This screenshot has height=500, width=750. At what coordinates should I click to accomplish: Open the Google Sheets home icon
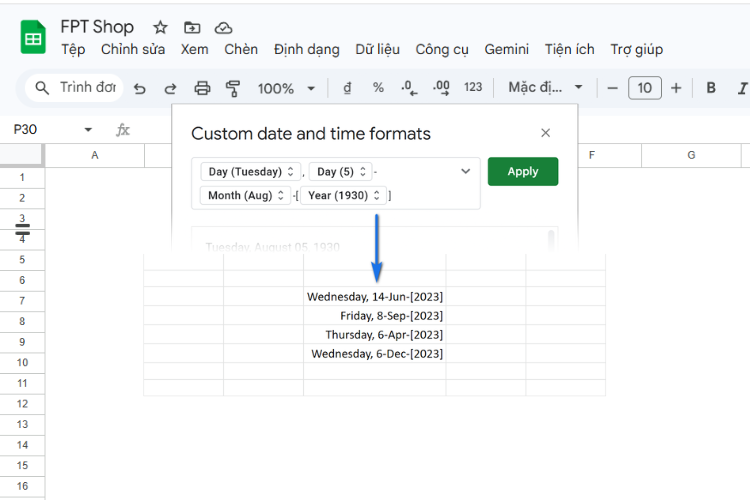click(33, 37)
